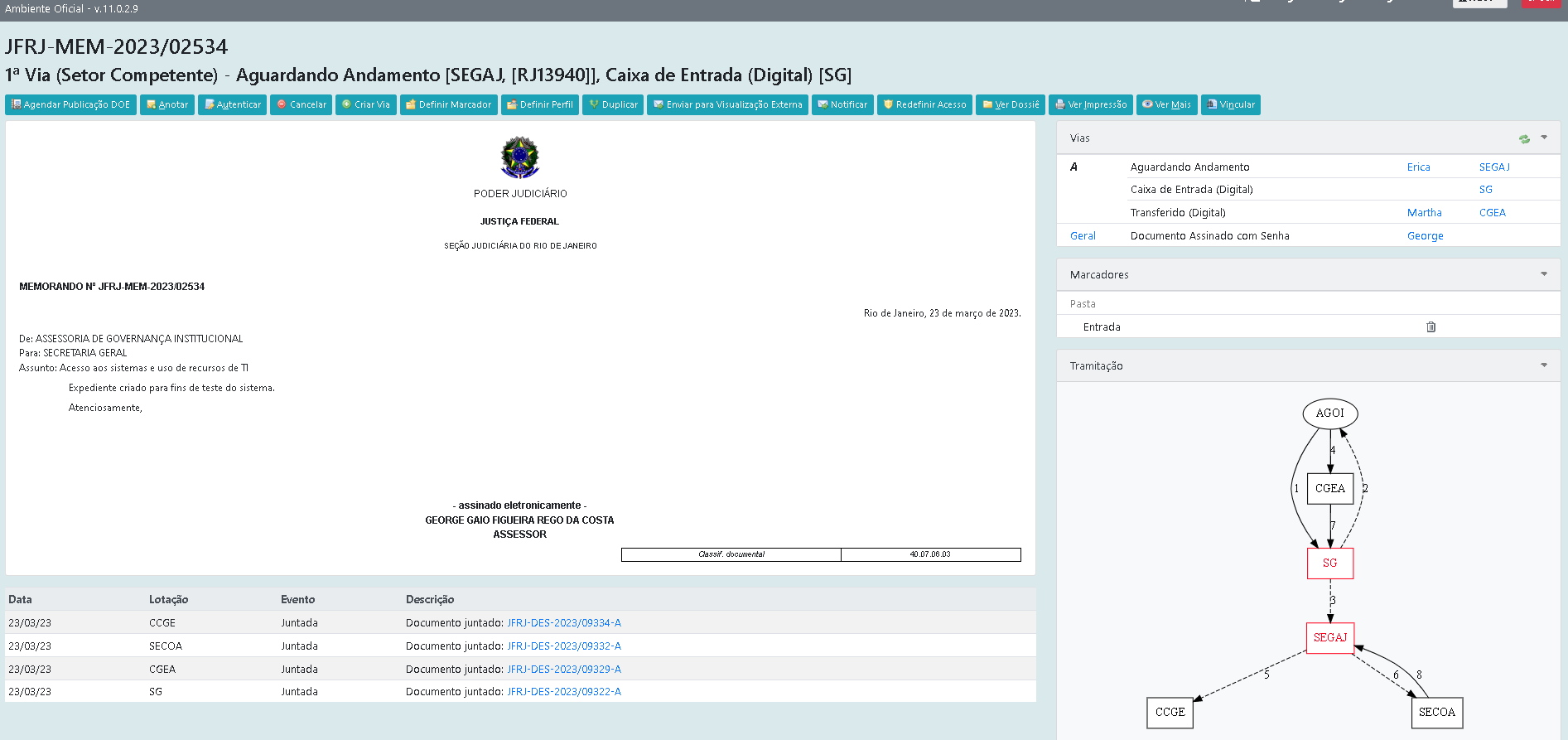Viewport: 1568px width, 740px height.
Task: Open Martha user link
Action: (x=1424, y=213)
